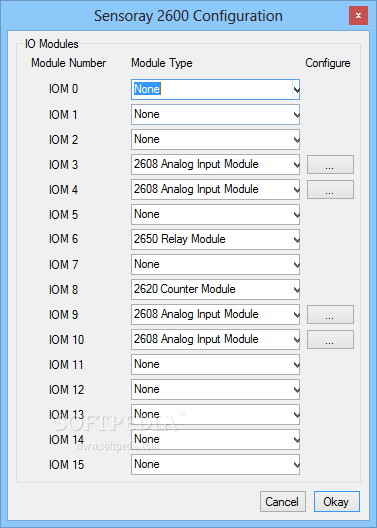Confirm settings with the Okay button
The height and width of the screenshot is (528, 377).
click(x=337, y=502)
